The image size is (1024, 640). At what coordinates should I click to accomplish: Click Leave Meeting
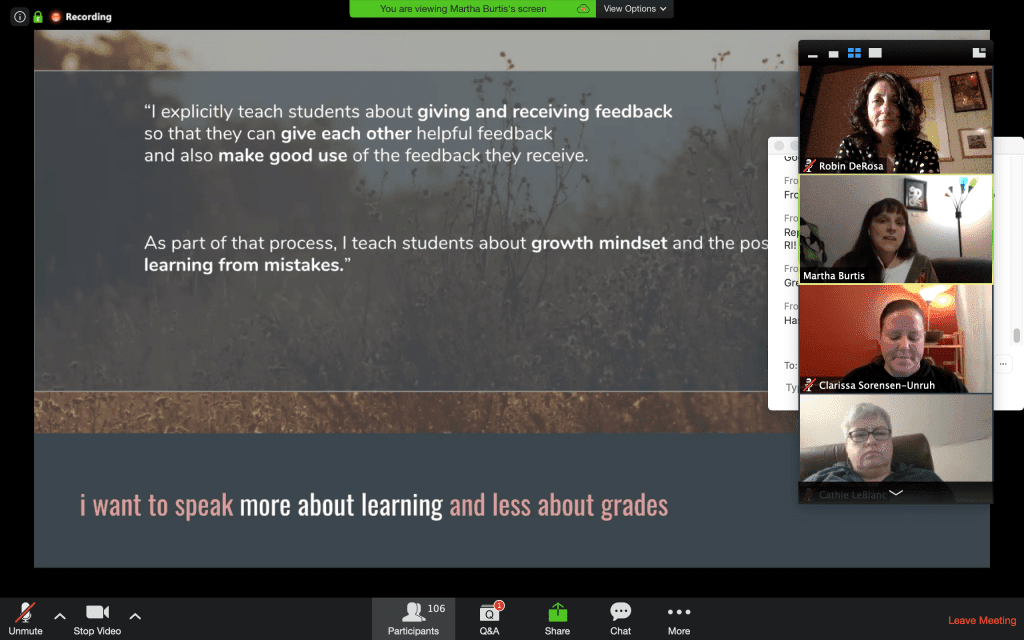981,620
